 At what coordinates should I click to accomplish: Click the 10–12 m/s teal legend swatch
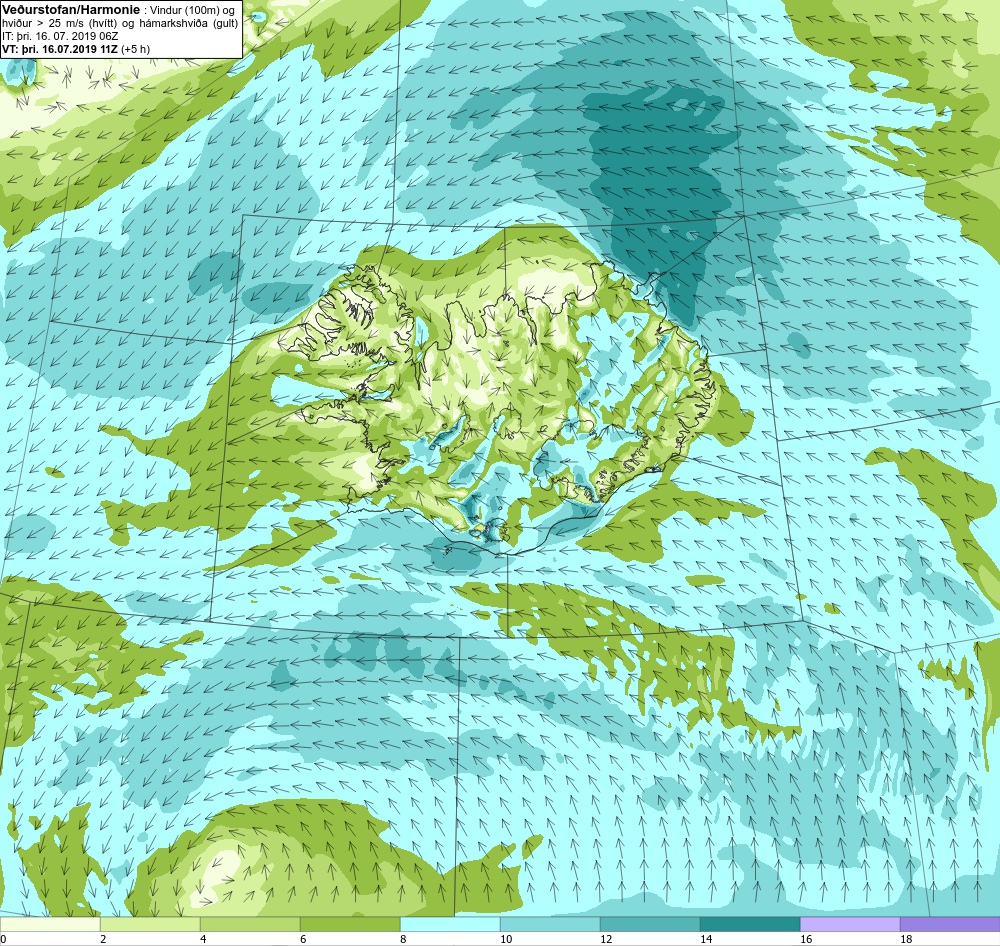click(550, 925)
